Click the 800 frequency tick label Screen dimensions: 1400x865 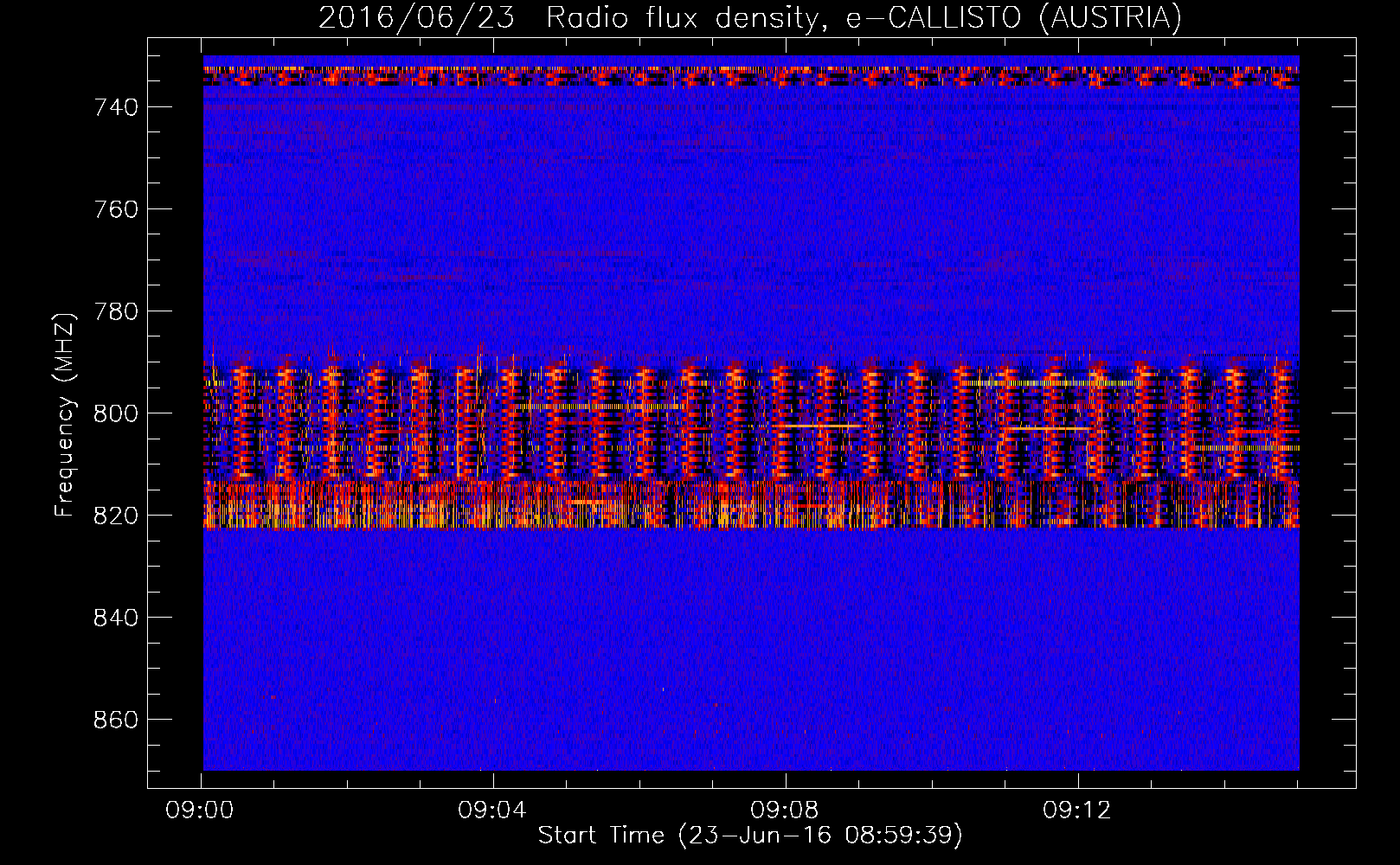(x=116, y=413)
